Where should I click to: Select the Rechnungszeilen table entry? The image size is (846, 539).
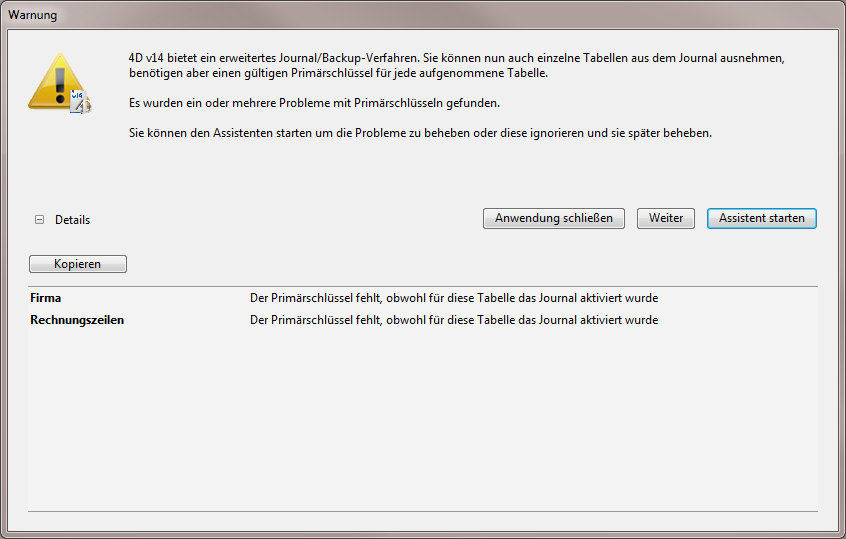pyautogui.click(x=77, y=320)
